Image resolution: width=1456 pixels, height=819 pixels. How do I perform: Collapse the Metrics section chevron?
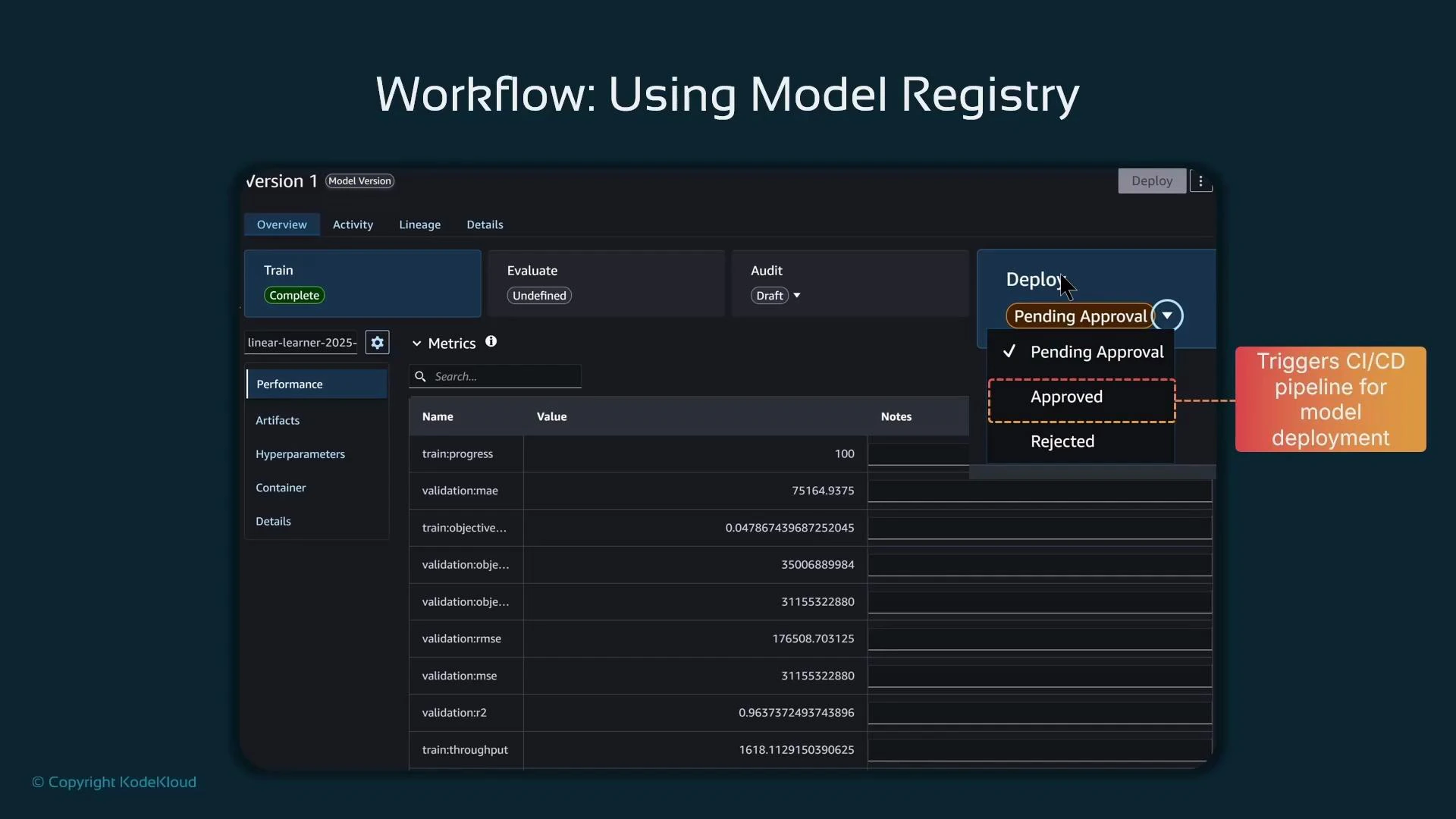tap(416, 342)
